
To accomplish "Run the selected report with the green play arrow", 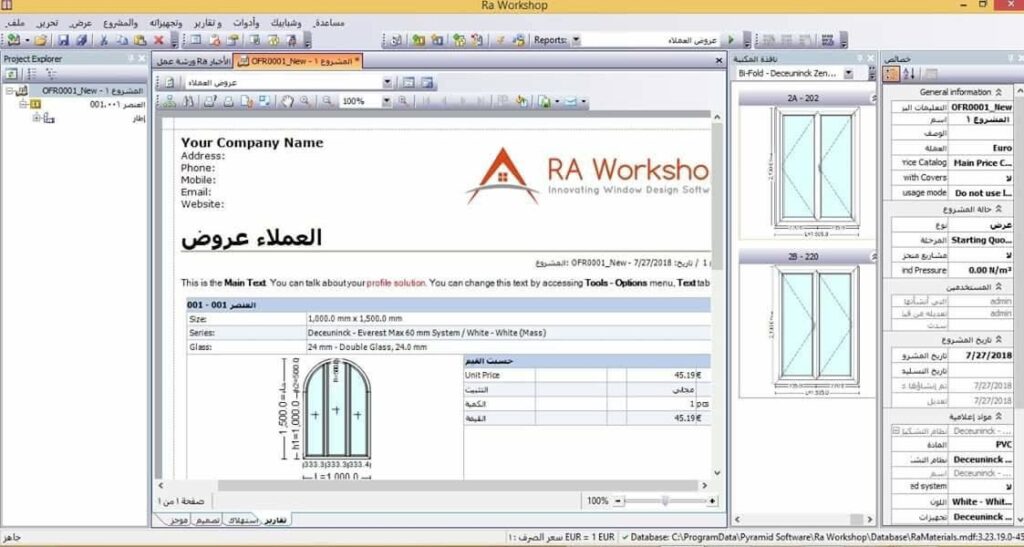I will pyautogui.click(x=731, y=40).
